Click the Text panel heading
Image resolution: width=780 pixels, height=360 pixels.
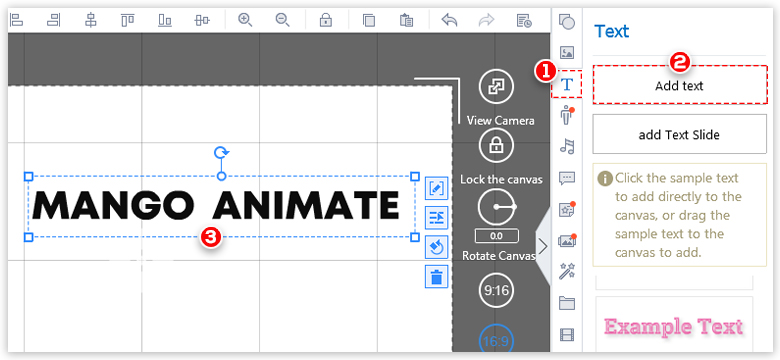pos(611,31)
